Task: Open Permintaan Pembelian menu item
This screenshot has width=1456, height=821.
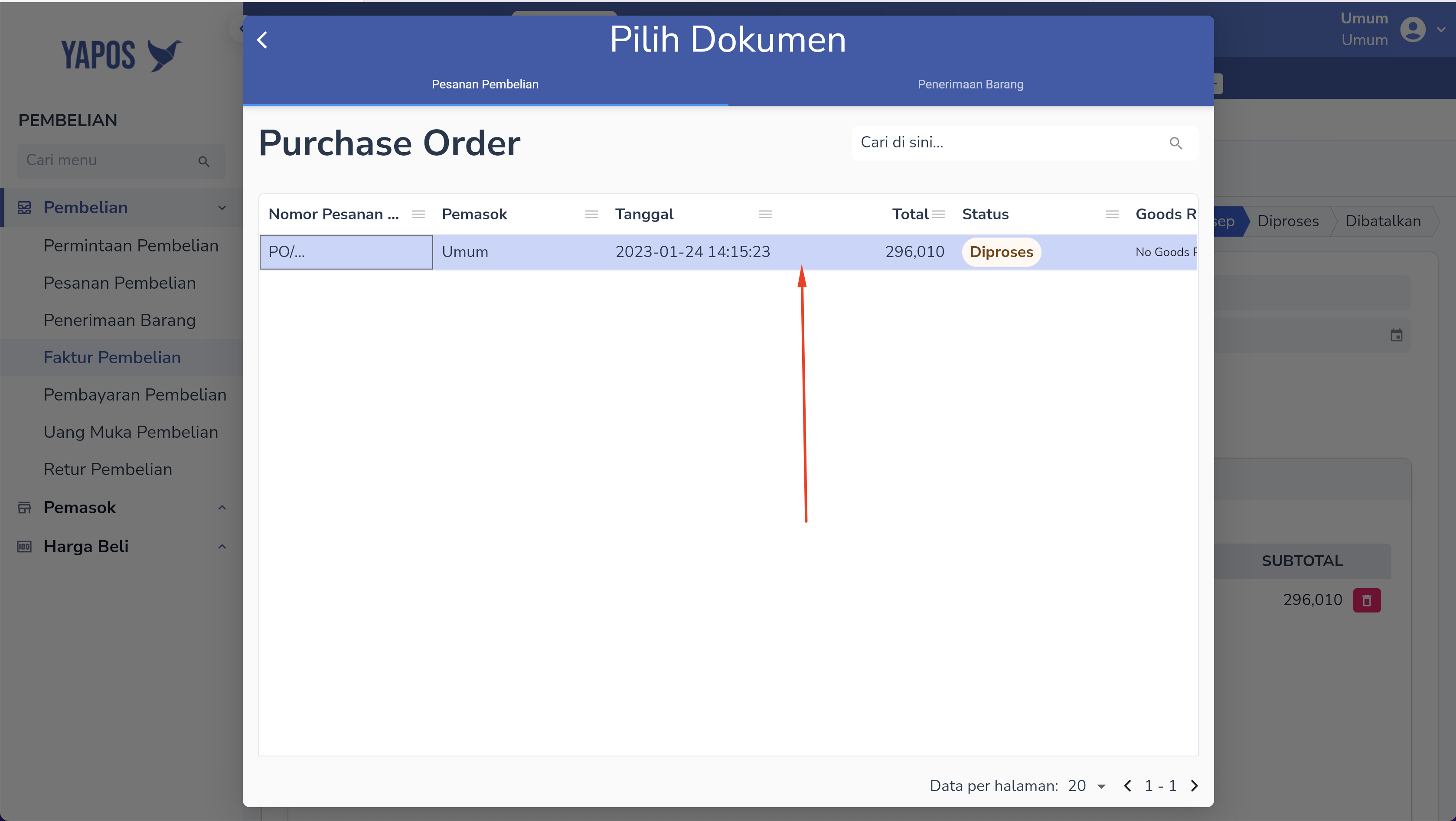Action: (131, 246)
